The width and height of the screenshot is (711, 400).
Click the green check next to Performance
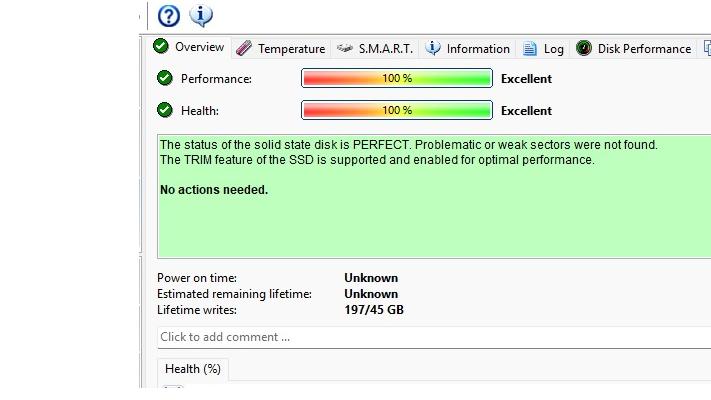(x=165, y=78)
